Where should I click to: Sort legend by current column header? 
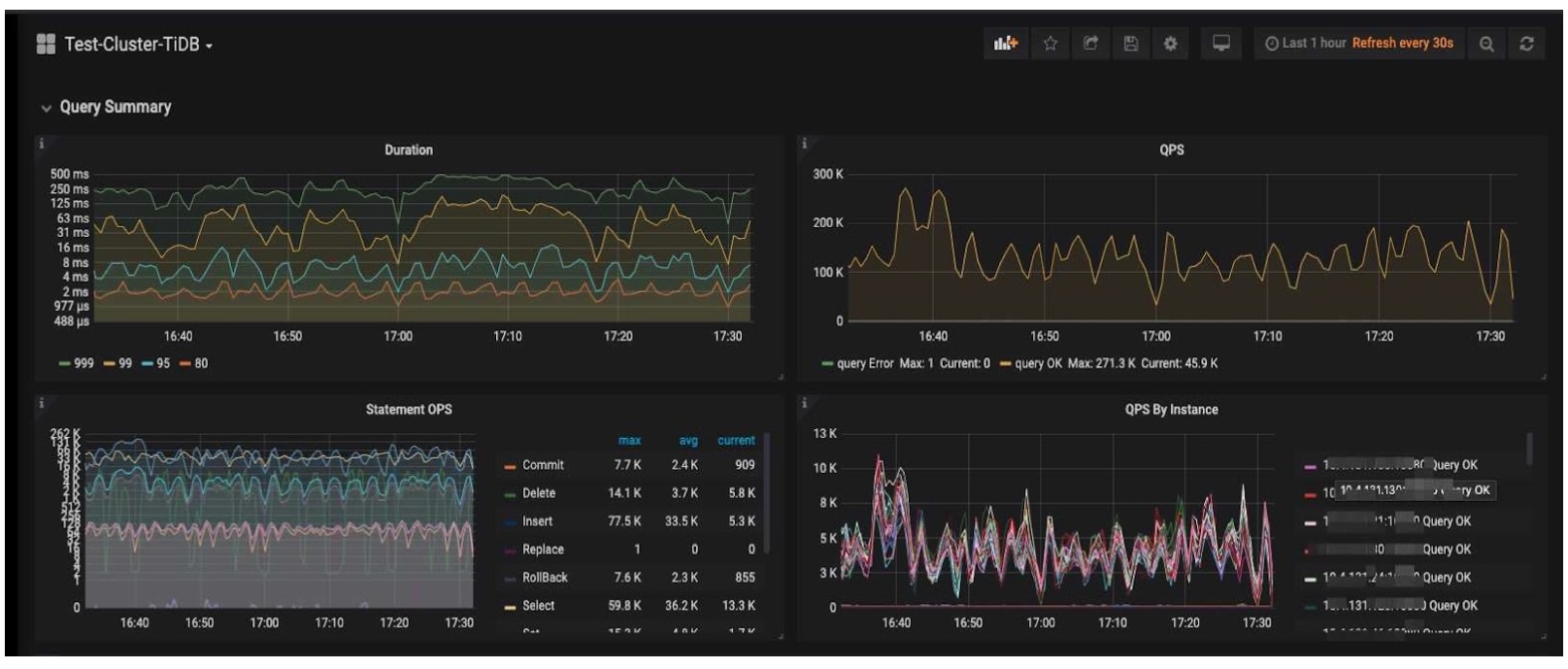point(736,441)
